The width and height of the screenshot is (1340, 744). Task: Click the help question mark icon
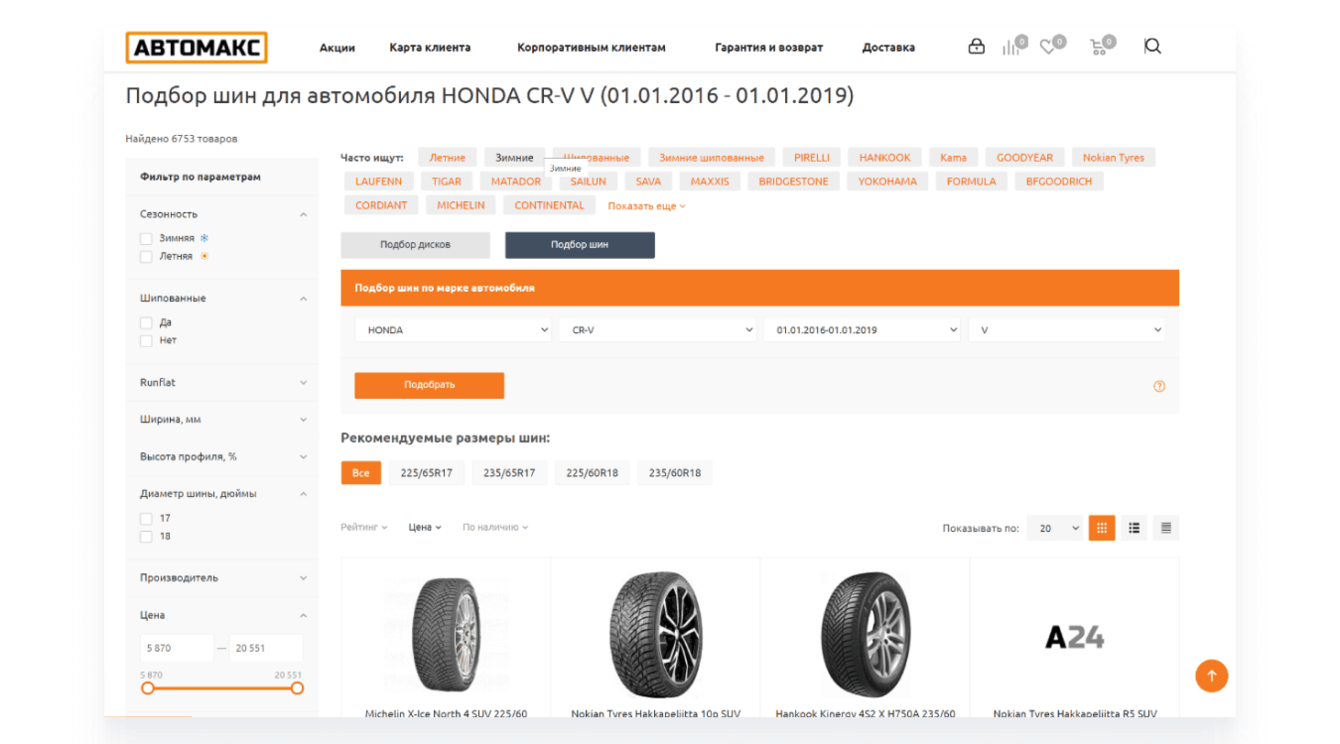click(x=1159, y=386)
